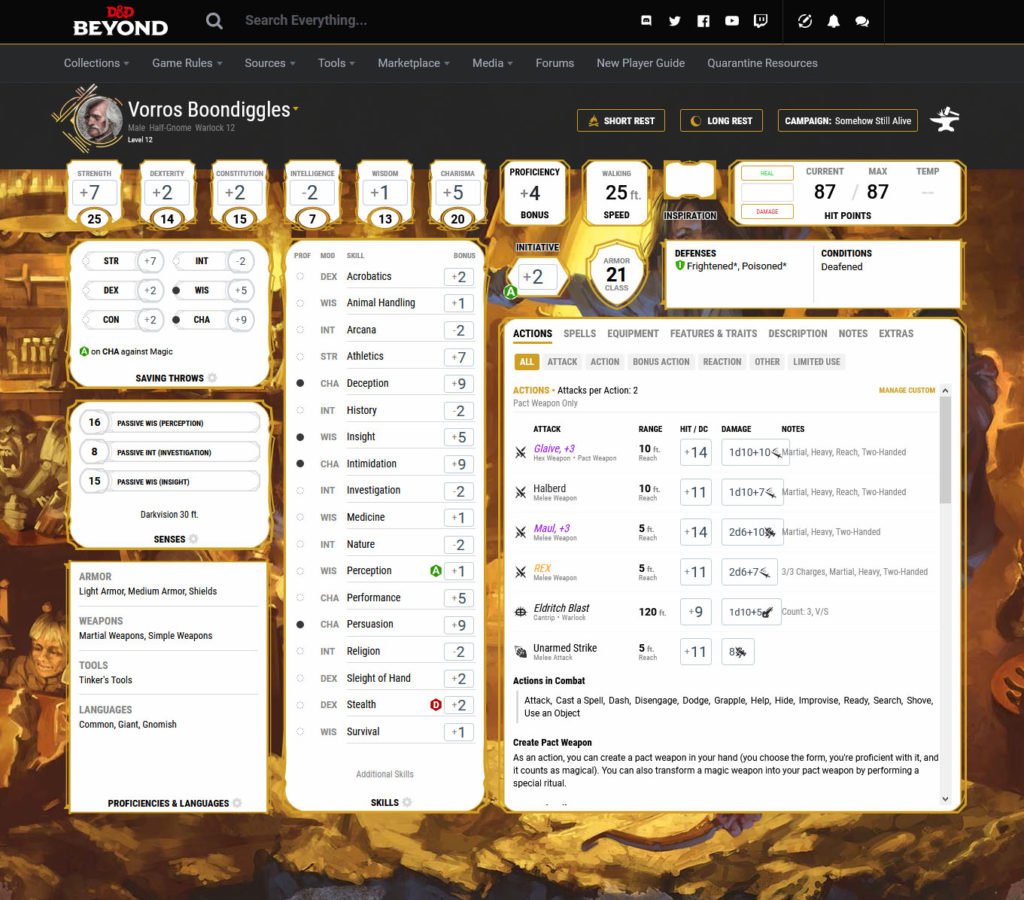This screenshot has height=900, width=1024.
Task: Open Saving Throws settings gear
Action: pyautogui.click(x=212, y=378)
